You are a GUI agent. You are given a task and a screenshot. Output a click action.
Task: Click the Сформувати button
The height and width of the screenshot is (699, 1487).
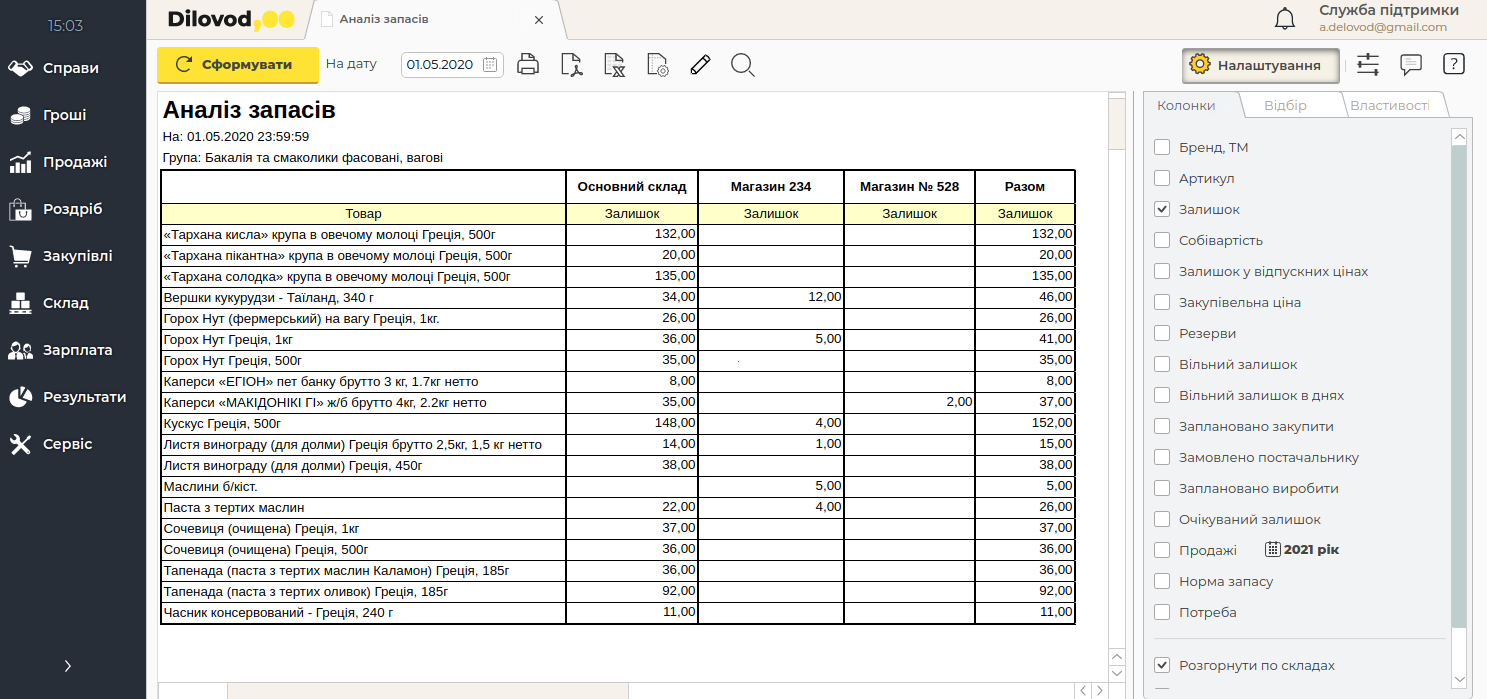[238, 64]
